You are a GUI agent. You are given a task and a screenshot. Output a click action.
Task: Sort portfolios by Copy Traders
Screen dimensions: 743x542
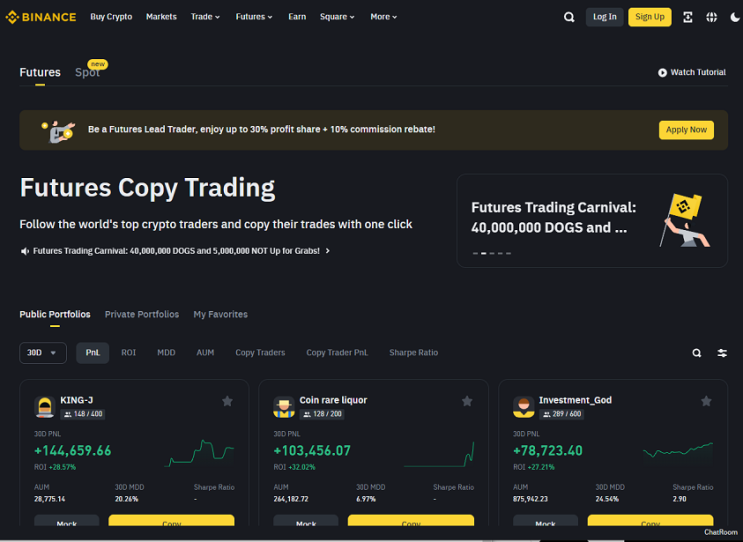click(x=260, y=353)
